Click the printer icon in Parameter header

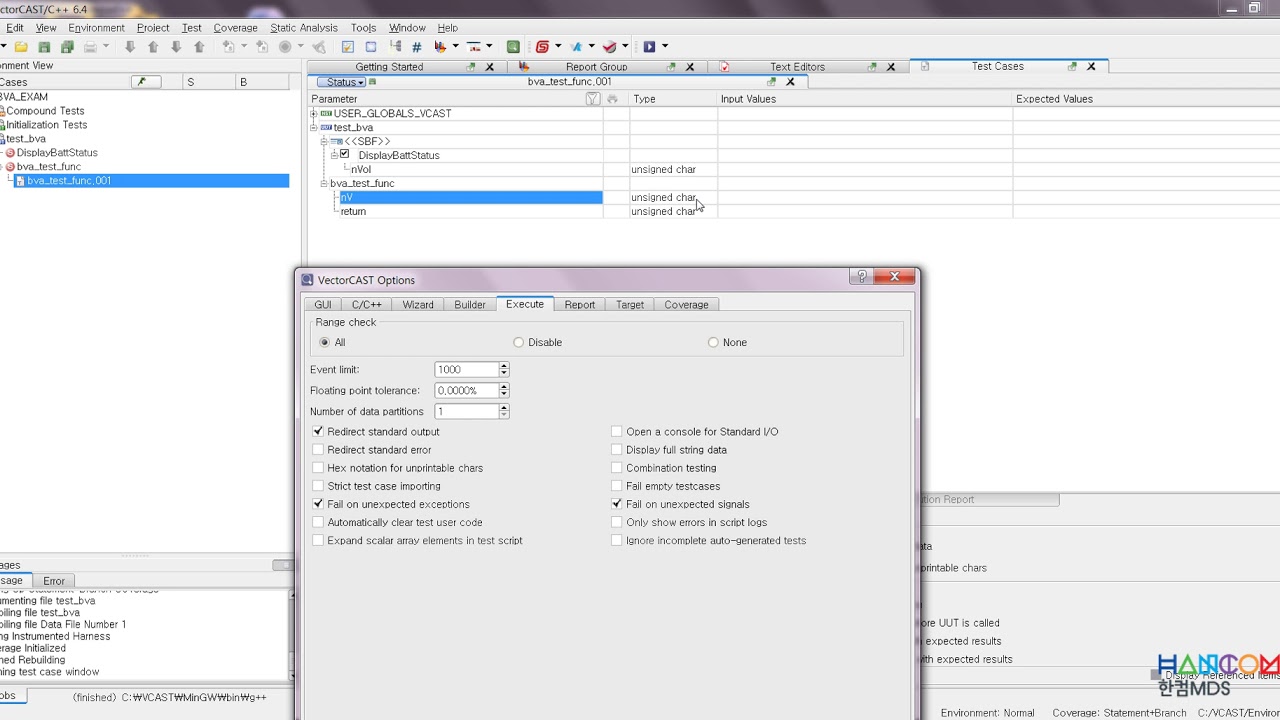coord(613,99)
